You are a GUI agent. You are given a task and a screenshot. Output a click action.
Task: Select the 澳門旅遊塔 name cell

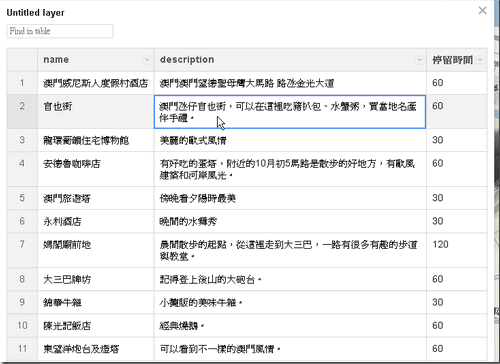point(96,198)
